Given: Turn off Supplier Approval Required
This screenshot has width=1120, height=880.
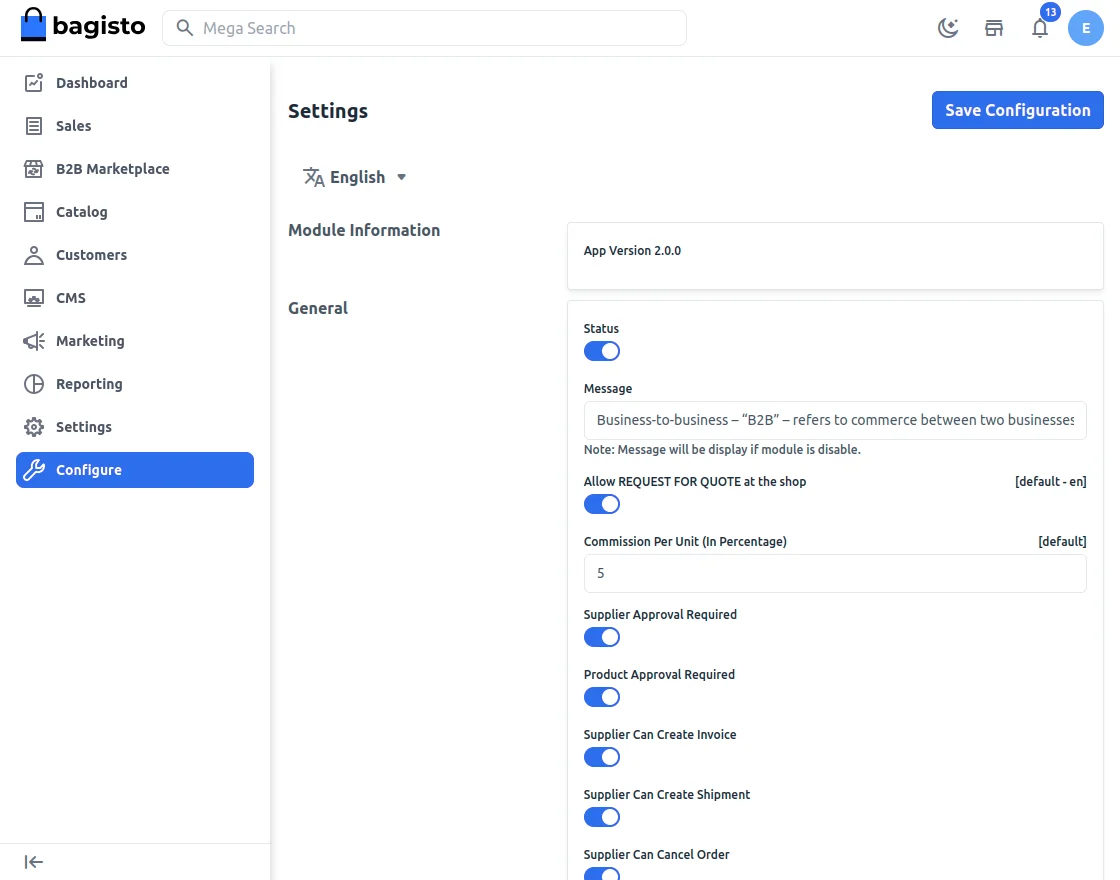Looking at the screenshot, I should [602, 637].
